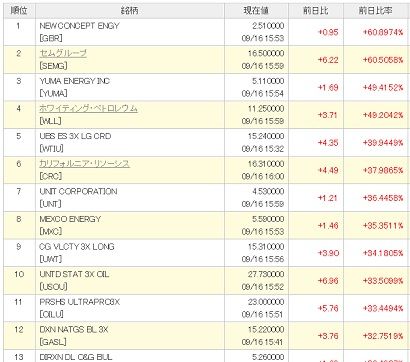Click the 27.730000 current price
The height and width of the screenshot is (362, 410).
click(266, 275)
